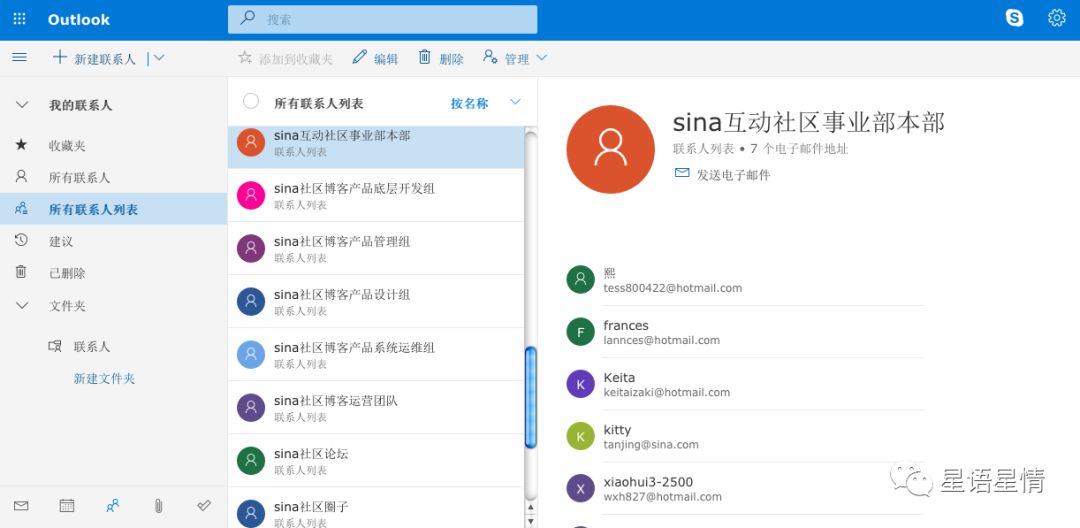This screenshot has width=1080, height=528.
Task: Switch to Calendar via bottom icon
Action: point(67,506)
